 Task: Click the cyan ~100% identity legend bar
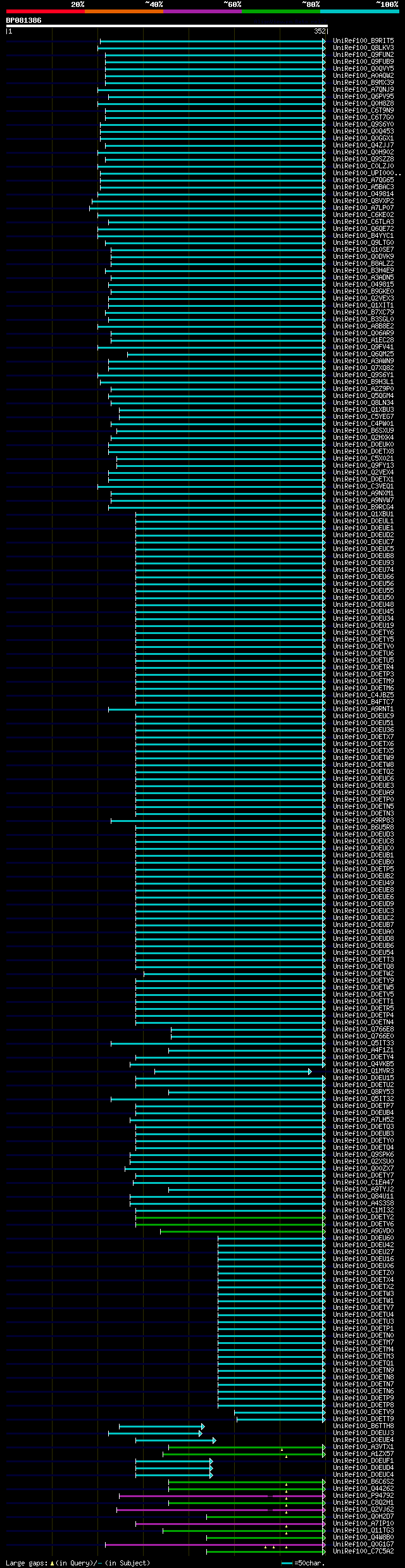point(359,11)
